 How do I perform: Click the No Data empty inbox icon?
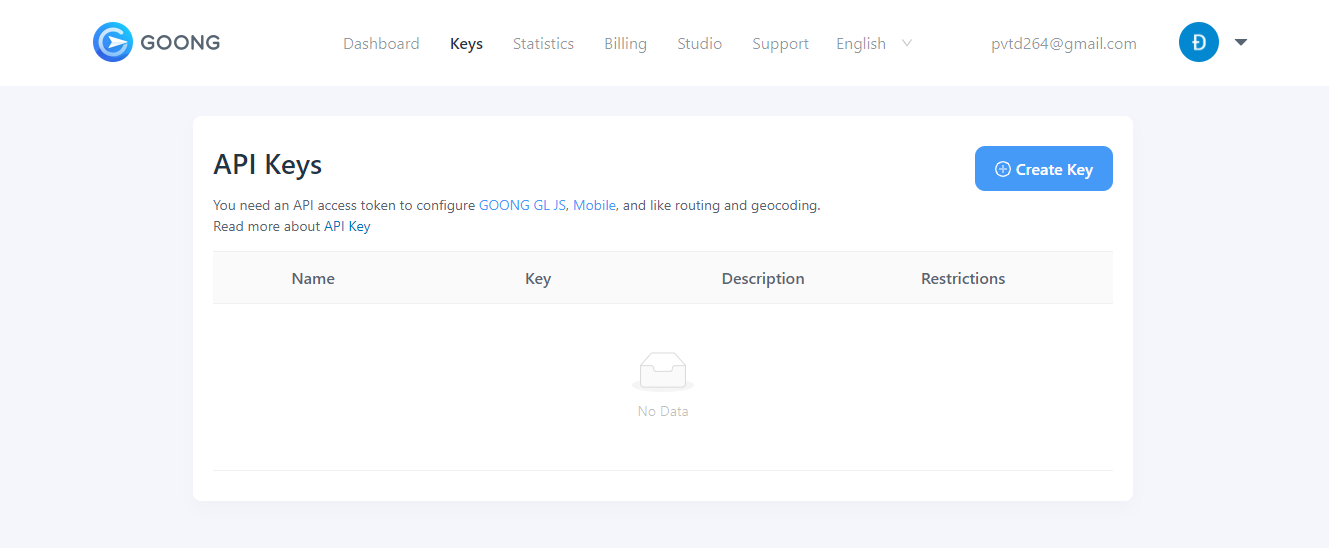tap(662, 371)
